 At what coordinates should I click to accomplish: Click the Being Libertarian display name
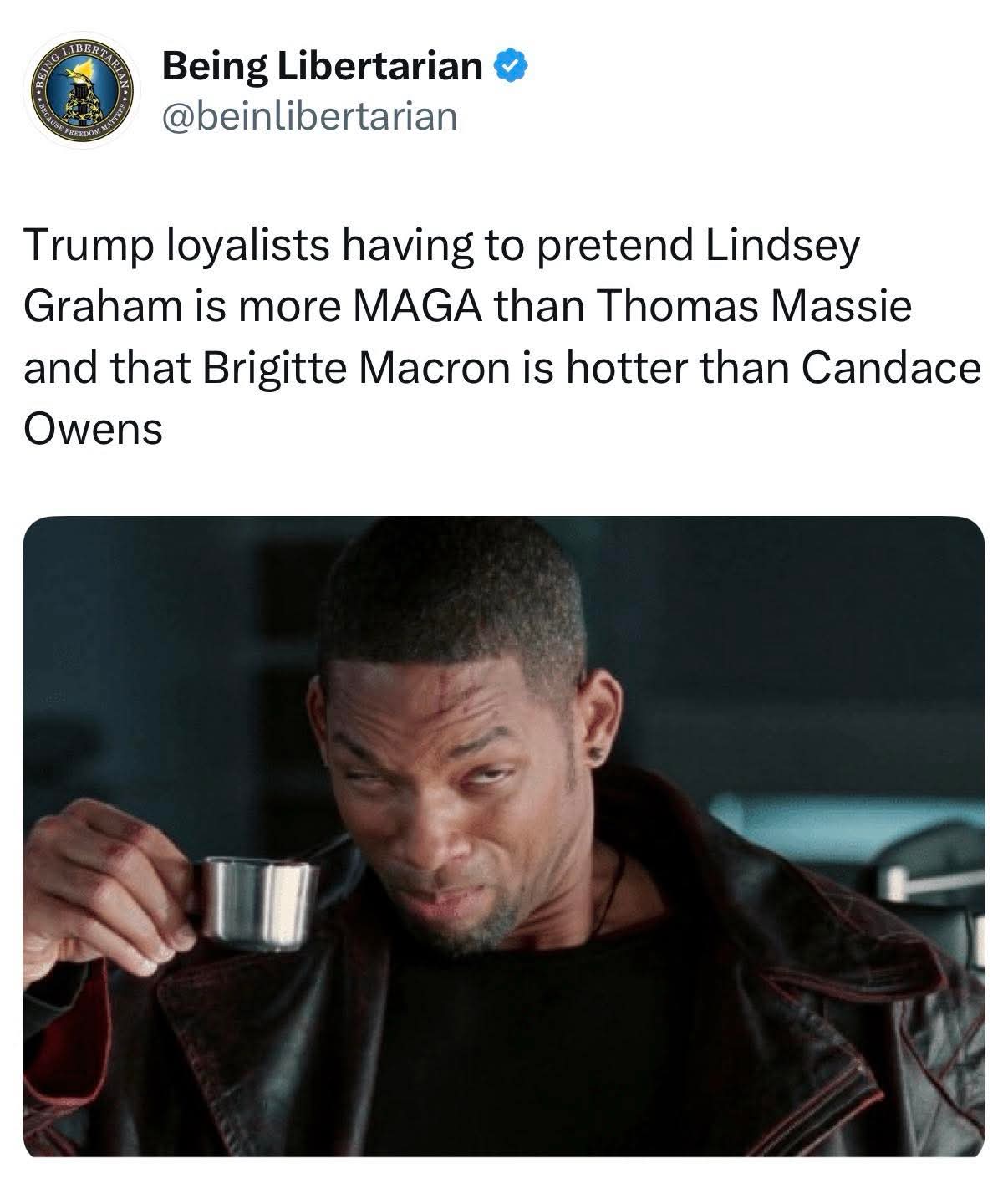click(x=322, y=65)
